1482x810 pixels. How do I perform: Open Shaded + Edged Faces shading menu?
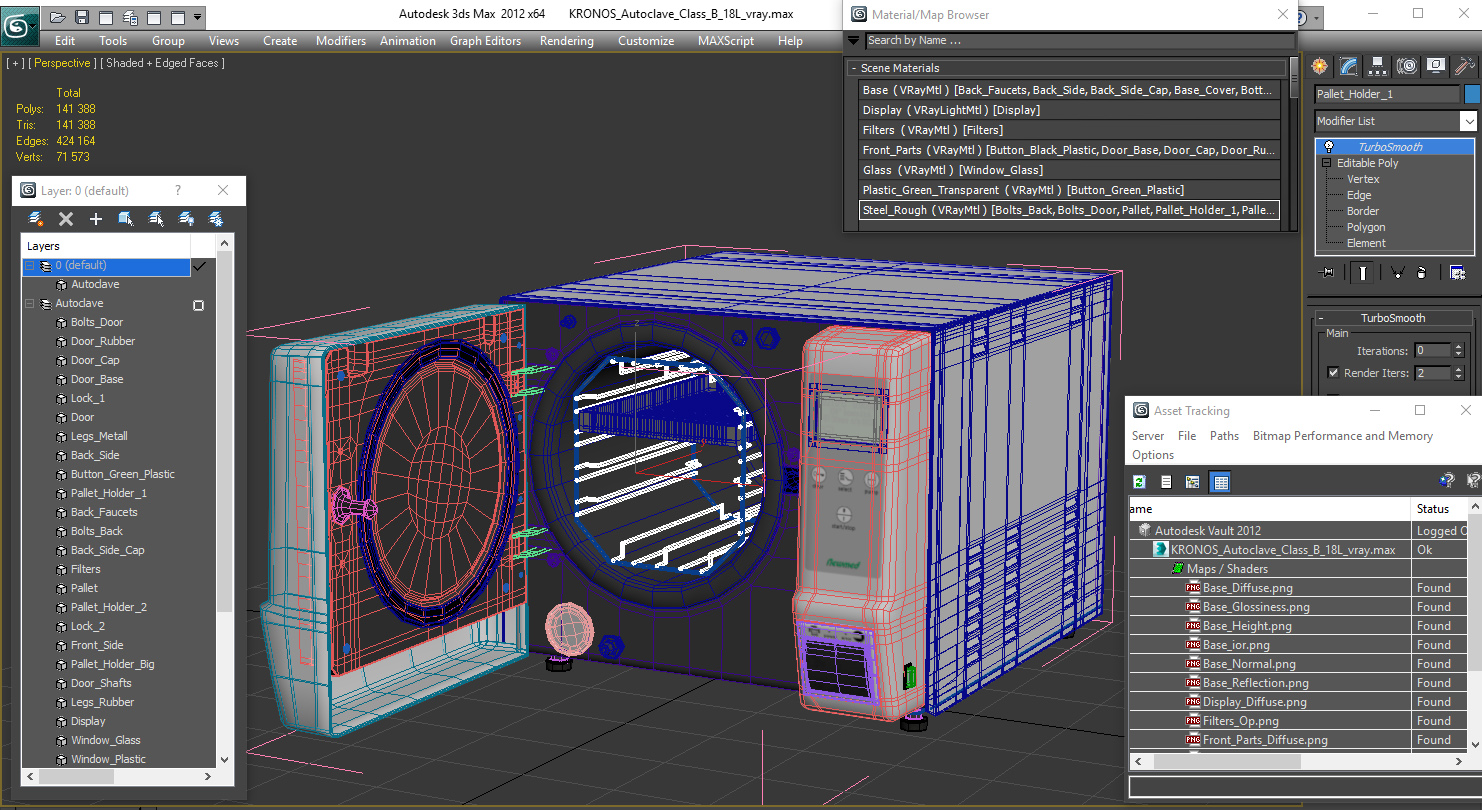(x=164, y=63)
